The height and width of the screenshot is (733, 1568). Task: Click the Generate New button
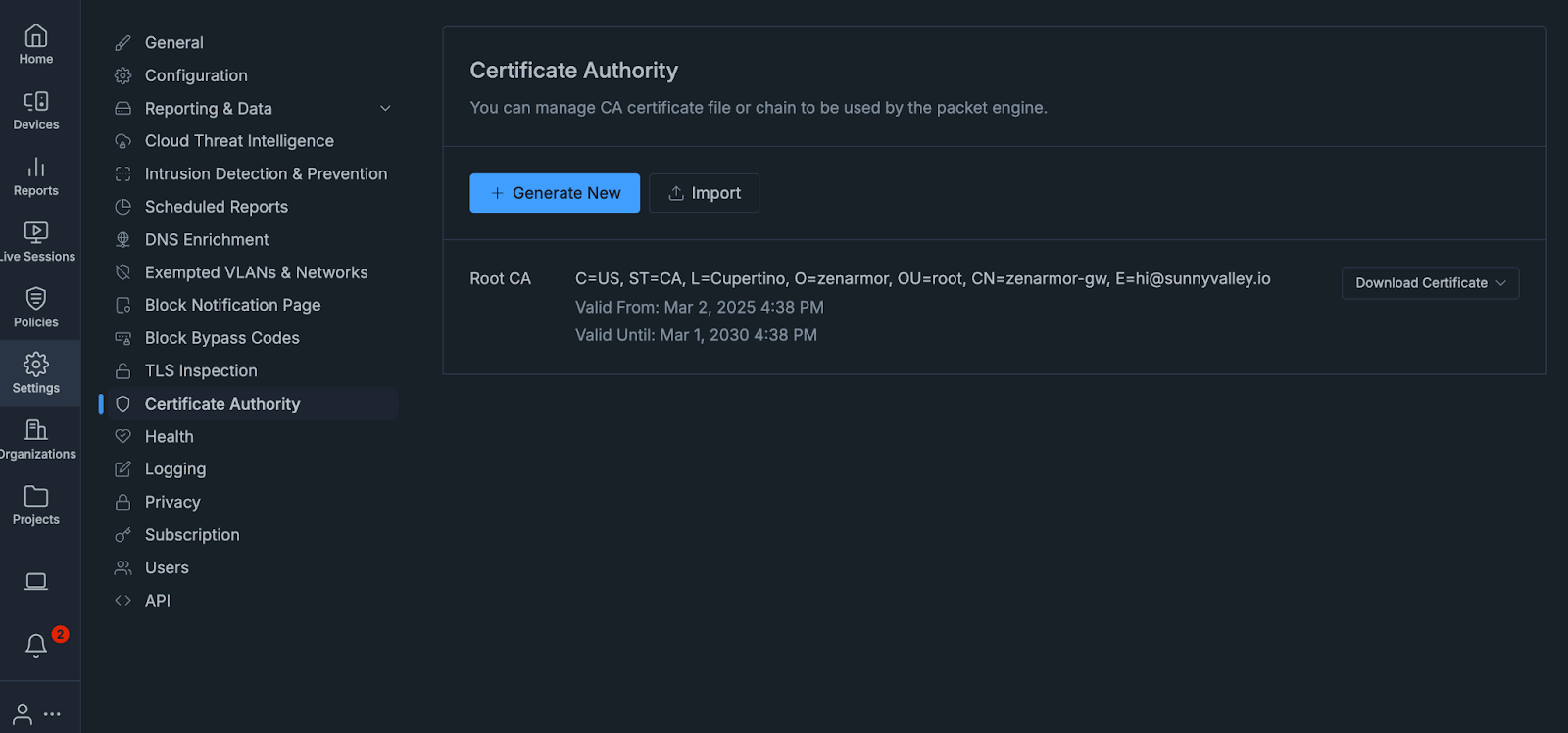pos(555,193)
